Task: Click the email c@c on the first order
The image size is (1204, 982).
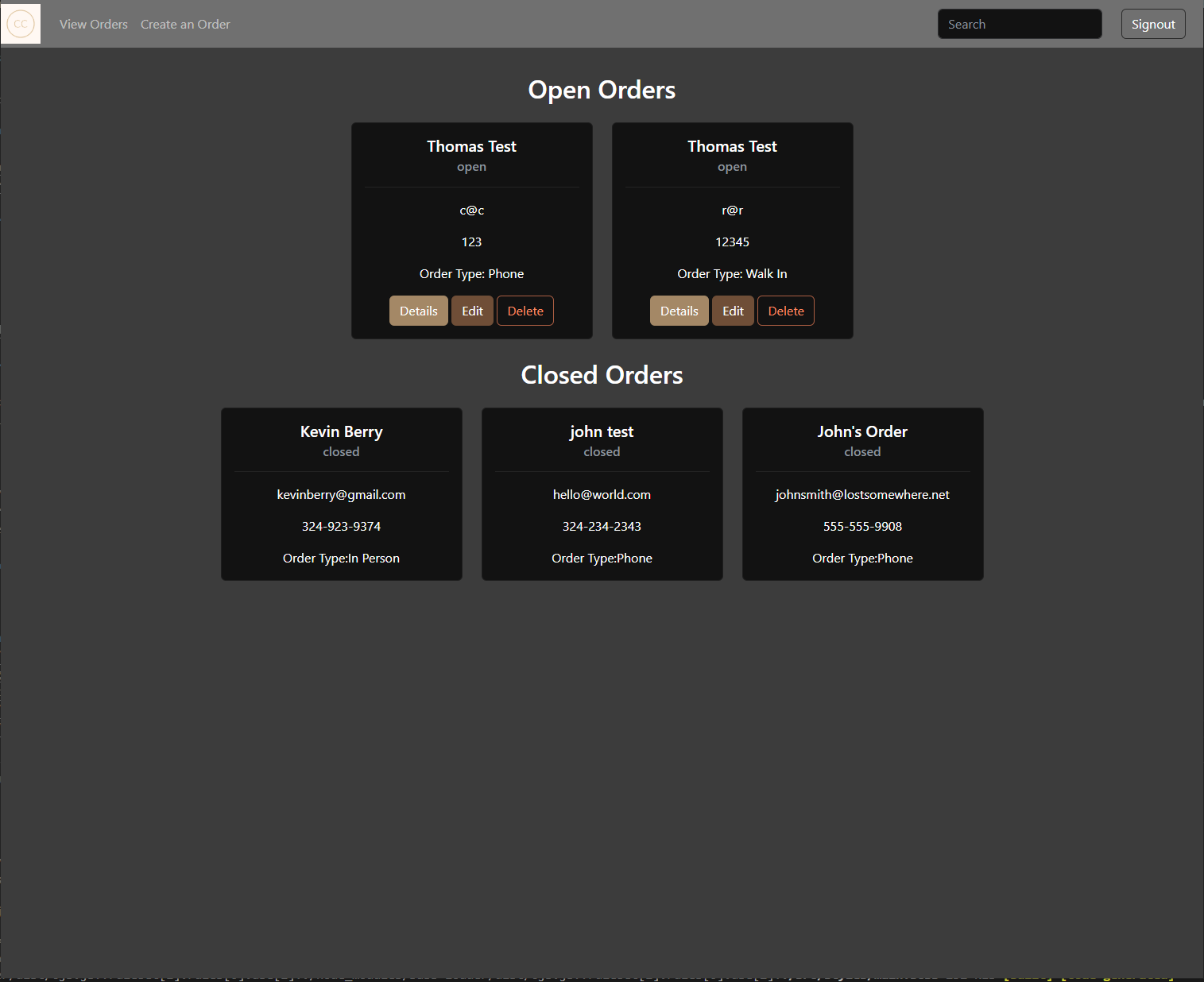Action: 471,210
